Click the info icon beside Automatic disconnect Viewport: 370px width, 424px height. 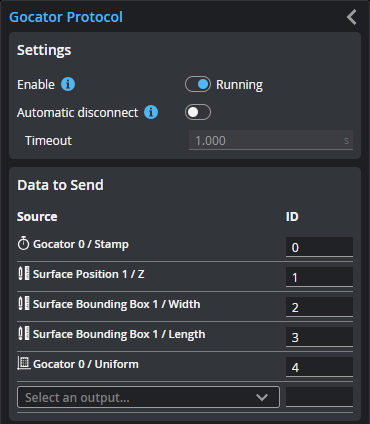[151, 112]
